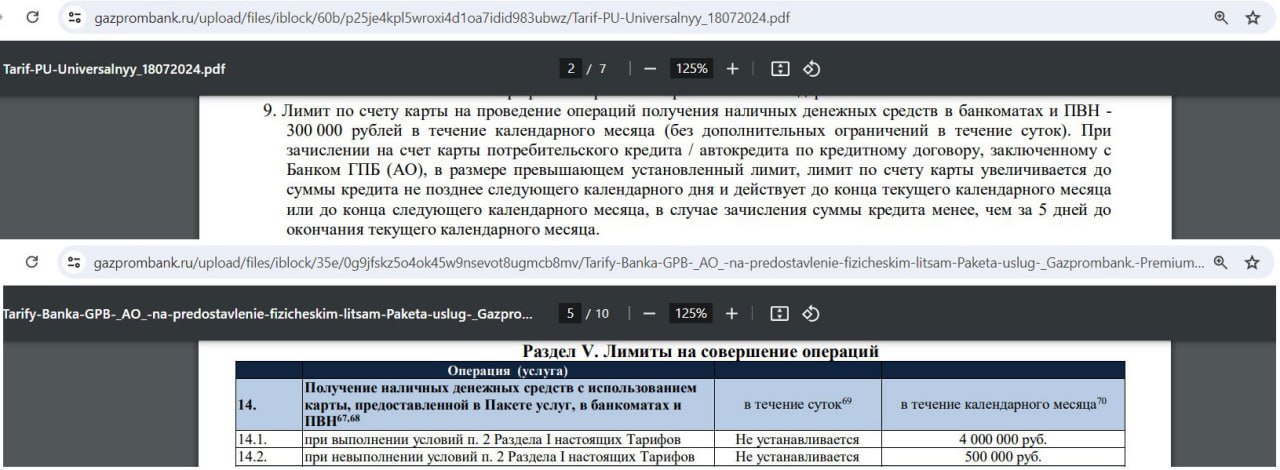The image size is (1280, 470).
Task: Open site info for the Tarif-PU-Universalnyy URL
Action: point(73,18)
